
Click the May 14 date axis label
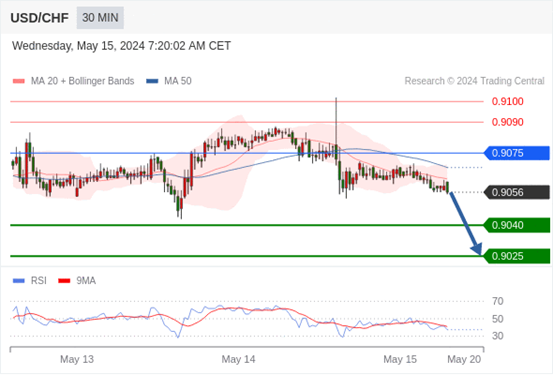[238, 359]
